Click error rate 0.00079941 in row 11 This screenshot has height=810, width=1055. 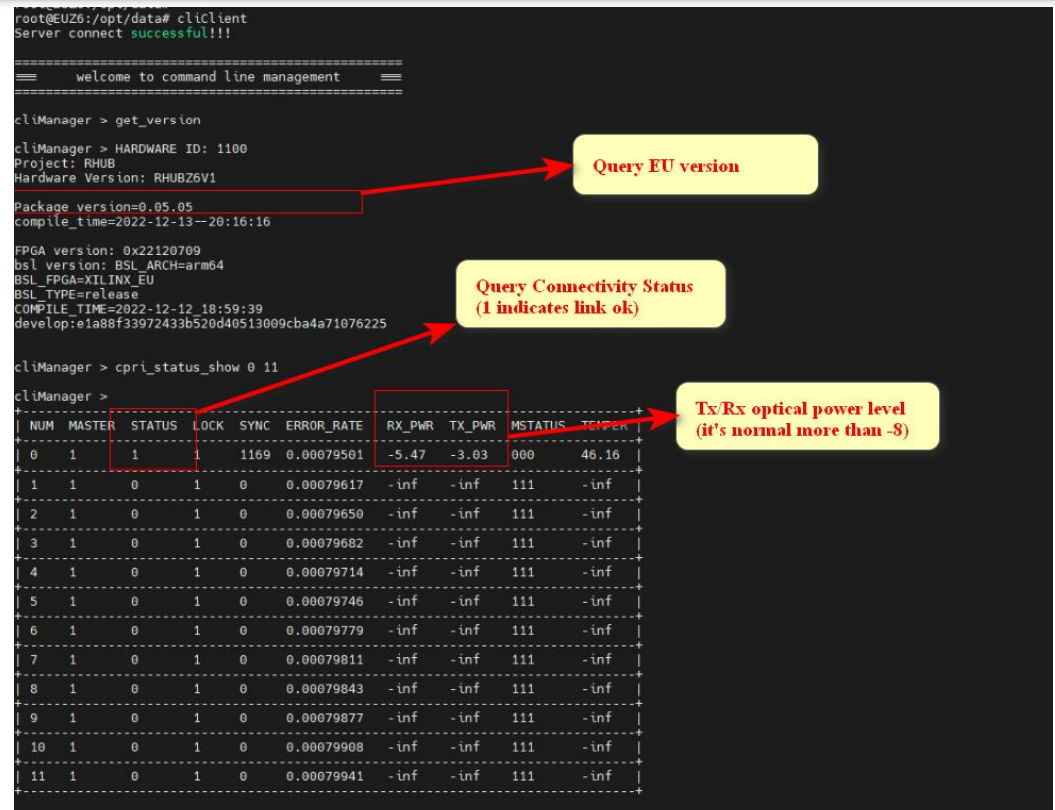coord(324,775)
